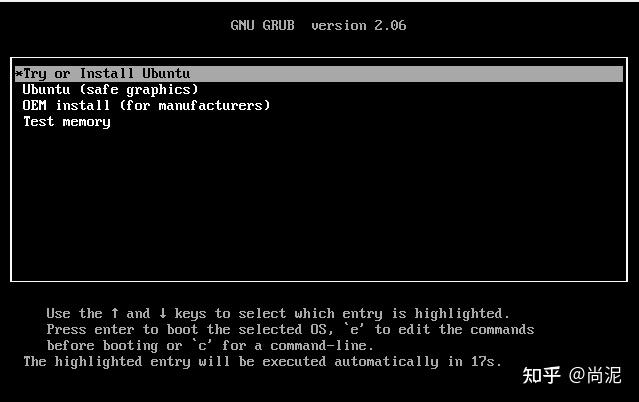Click the down arrow symbol in help text

coord(163,313)
